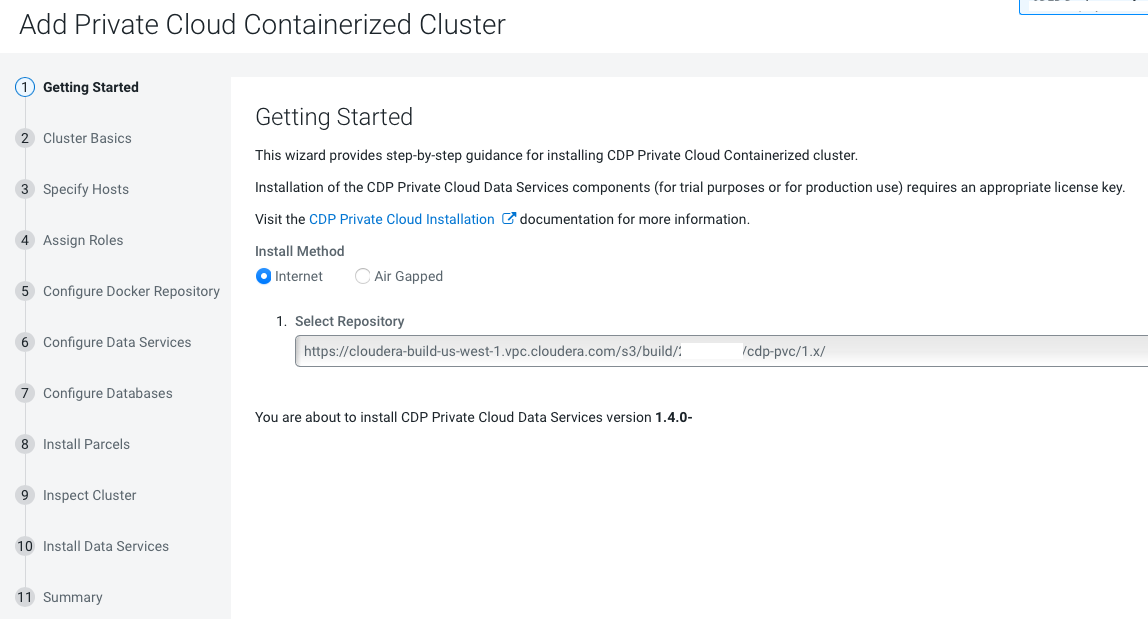Click the step 7 number badge

(x=25, y=393)
